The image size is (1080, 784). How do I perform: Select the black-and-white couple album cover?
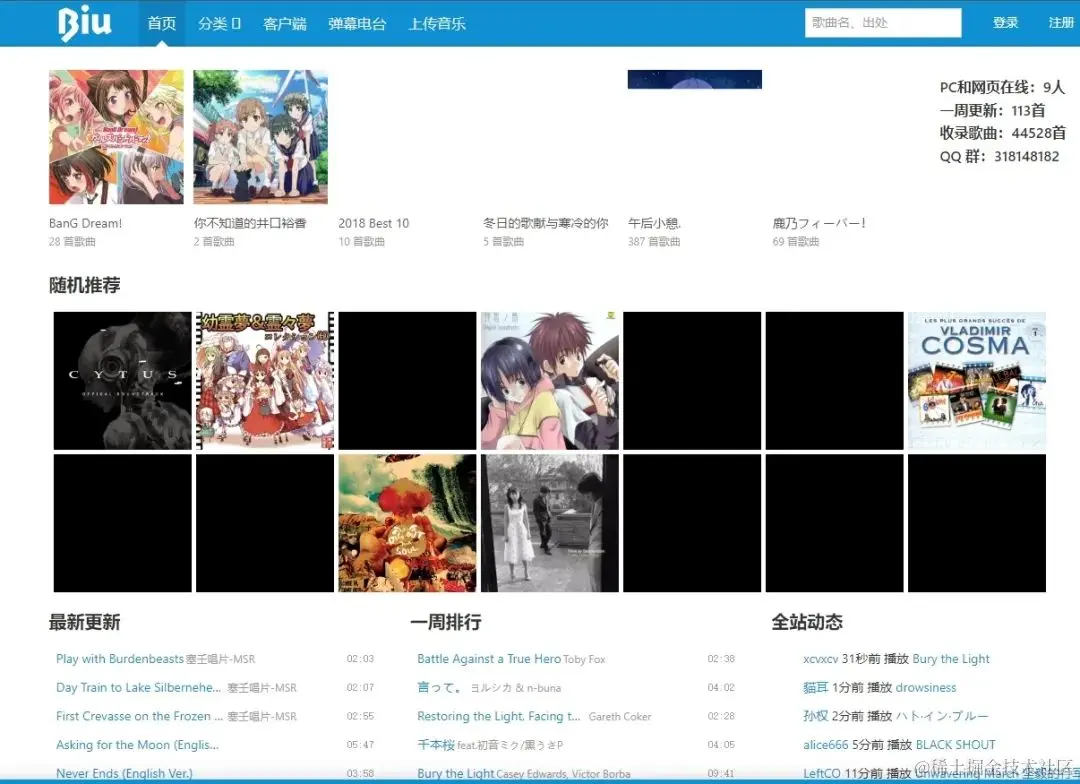(550, 523)
